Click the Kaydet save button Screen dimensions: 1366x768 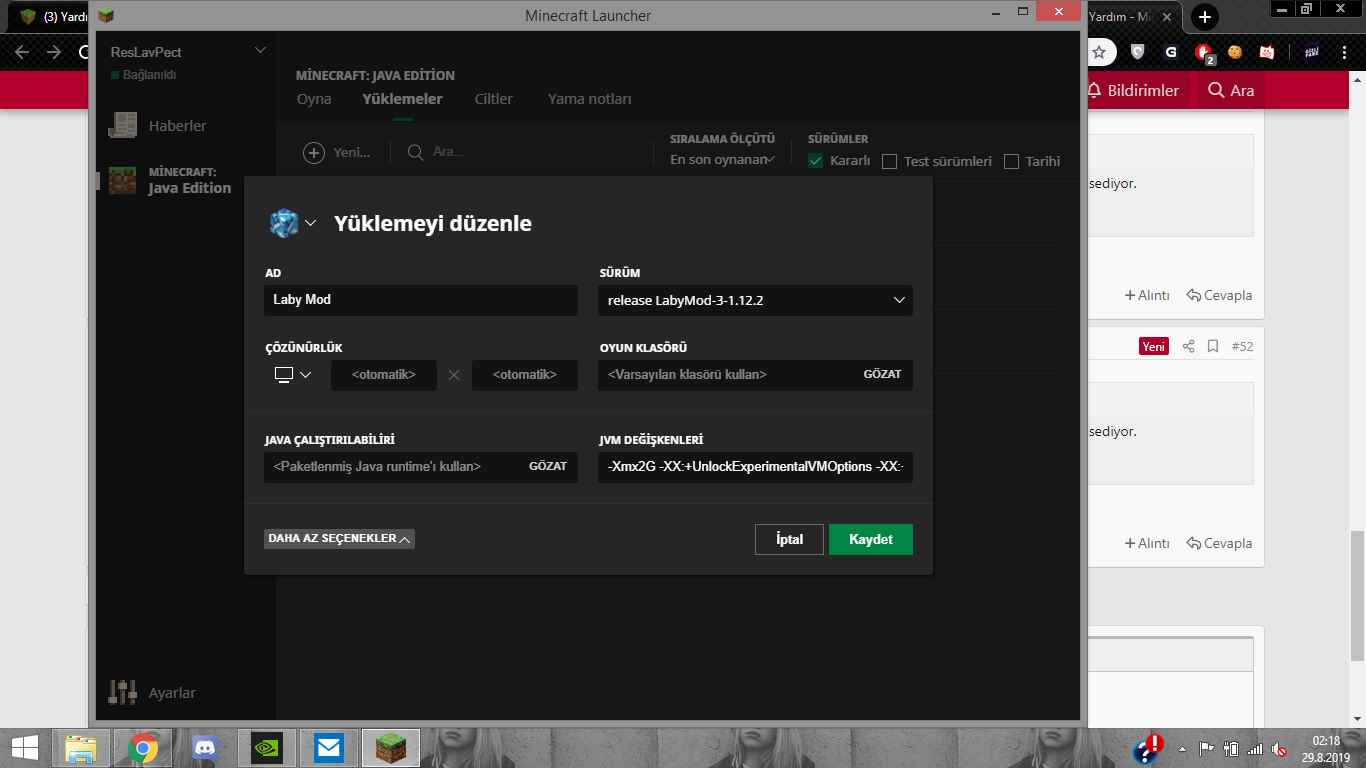coord(871,539)
